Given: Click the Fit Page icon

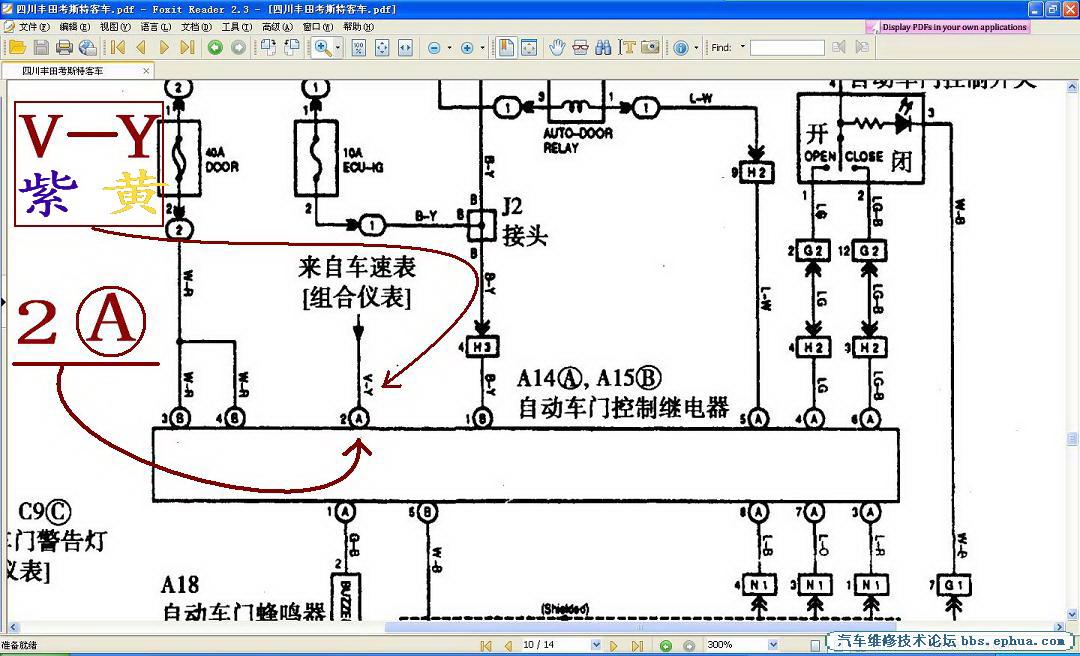Looking at the screenshot, I should click(x=382, y=48).
